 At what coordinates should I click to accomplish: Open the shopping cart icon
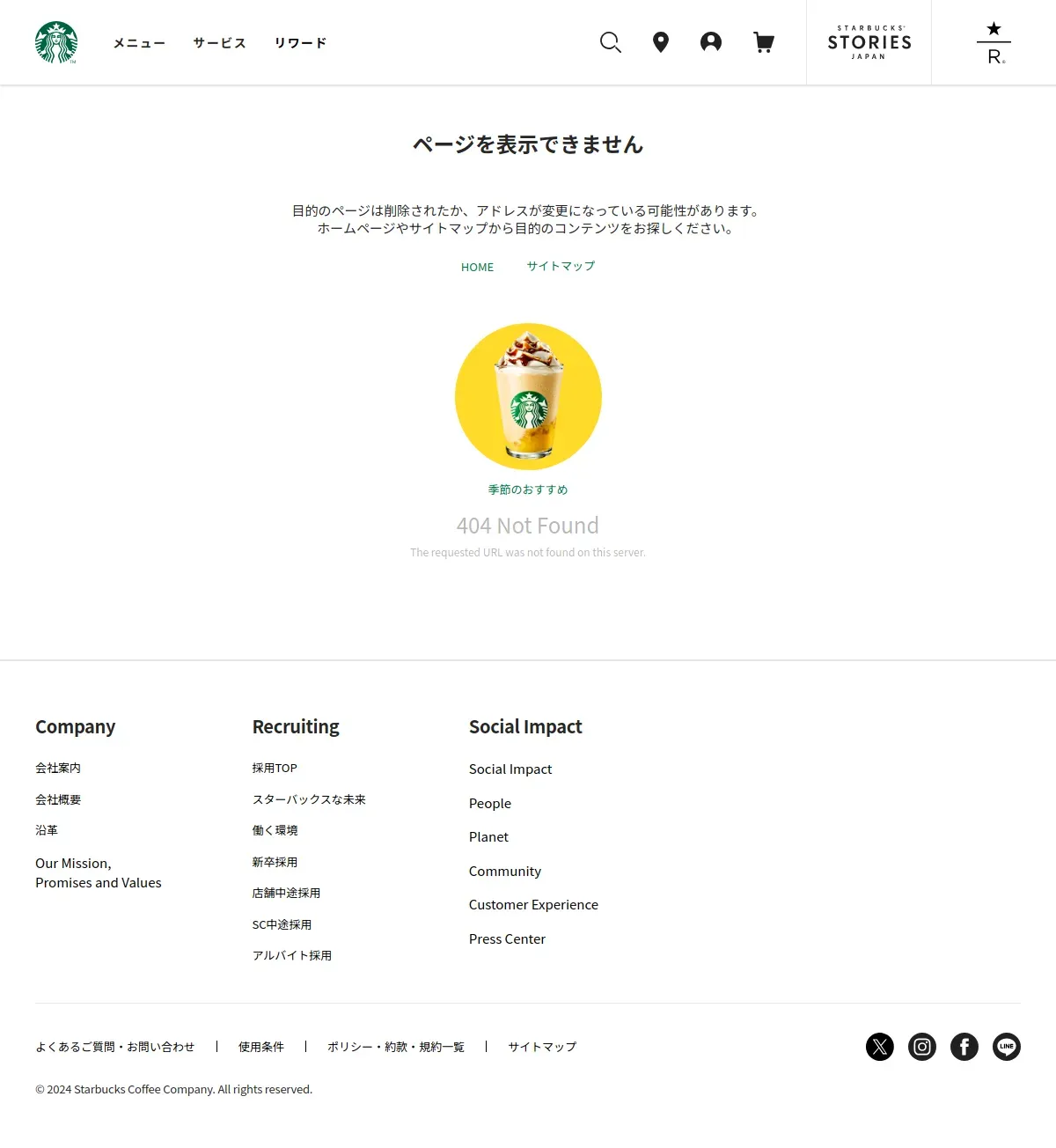(764, 42)
